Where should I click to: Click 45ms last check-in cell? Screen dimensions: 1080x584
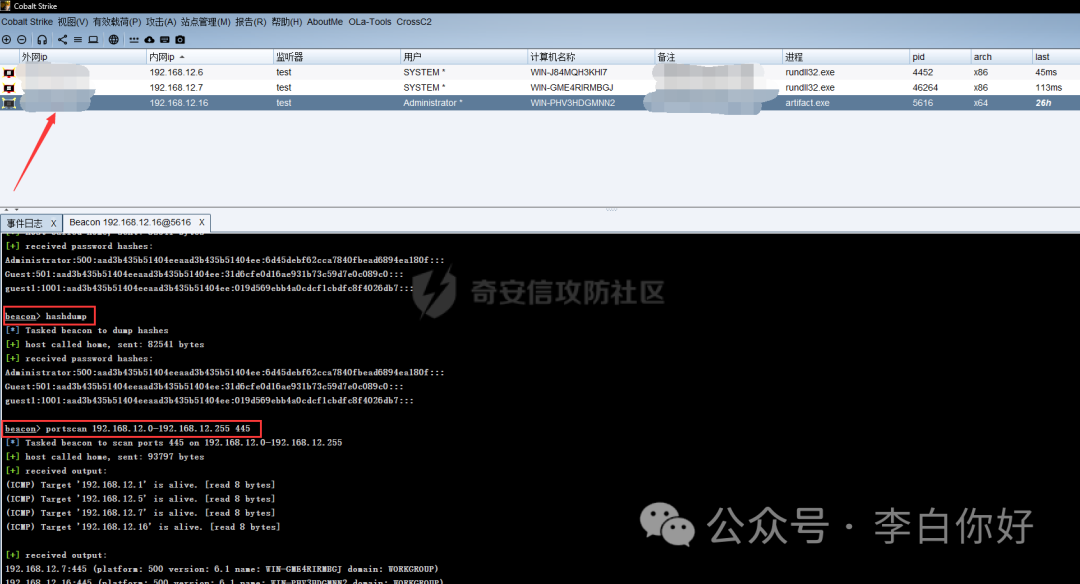[1046, 72]
